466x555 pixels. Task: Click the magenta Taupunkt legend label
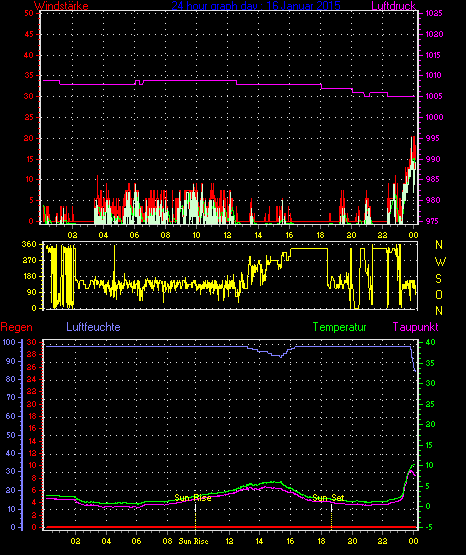(x=415, y=327)
